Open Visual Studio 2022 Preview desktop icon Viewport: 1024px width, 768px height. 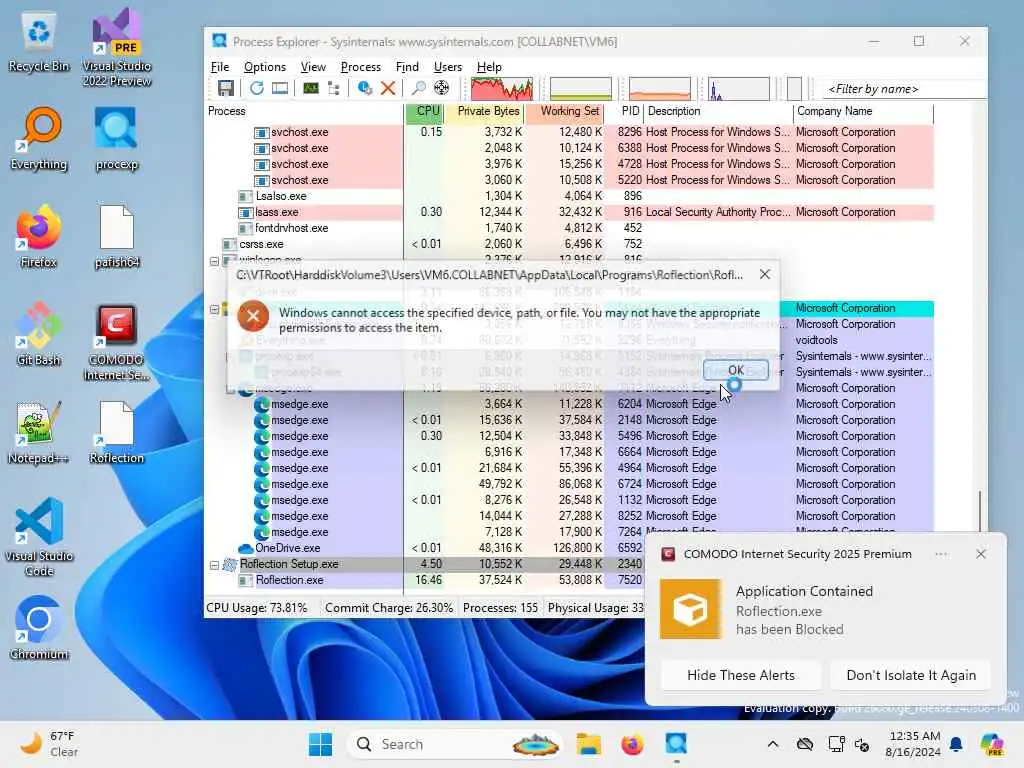pos(117,47)
